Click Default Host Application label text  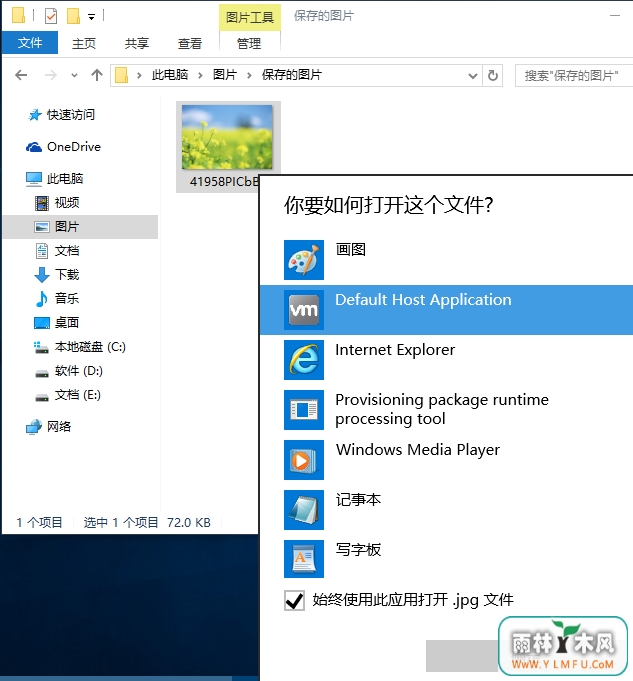click(x=423, y=300)
